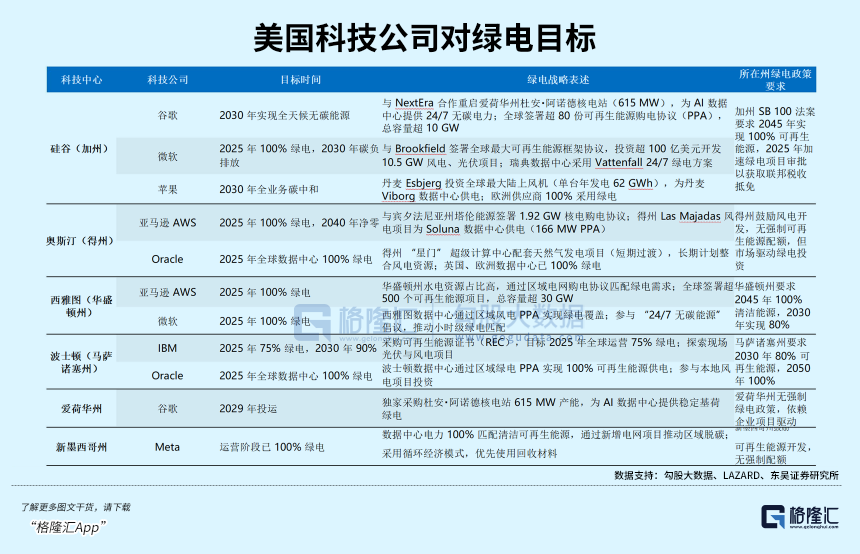The height and width of the screenshot is (554, 860).
Task: Click 2030 年实现全天候无碳能源
Action: click(285, 115)
